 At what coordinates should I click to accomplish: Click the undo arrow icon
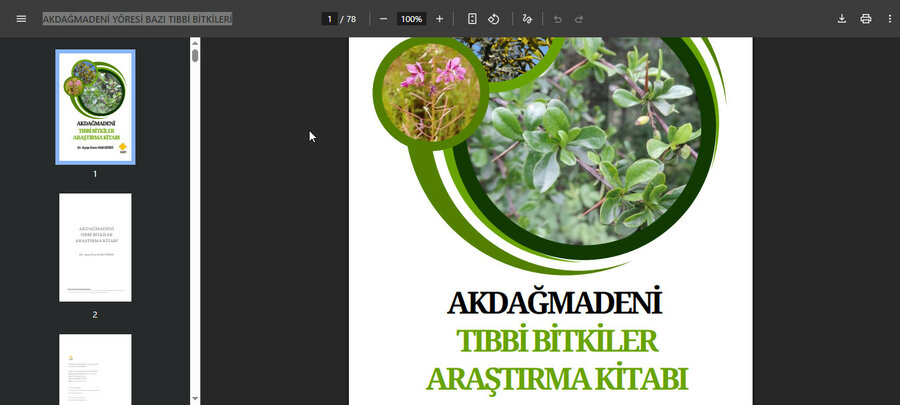557,19
